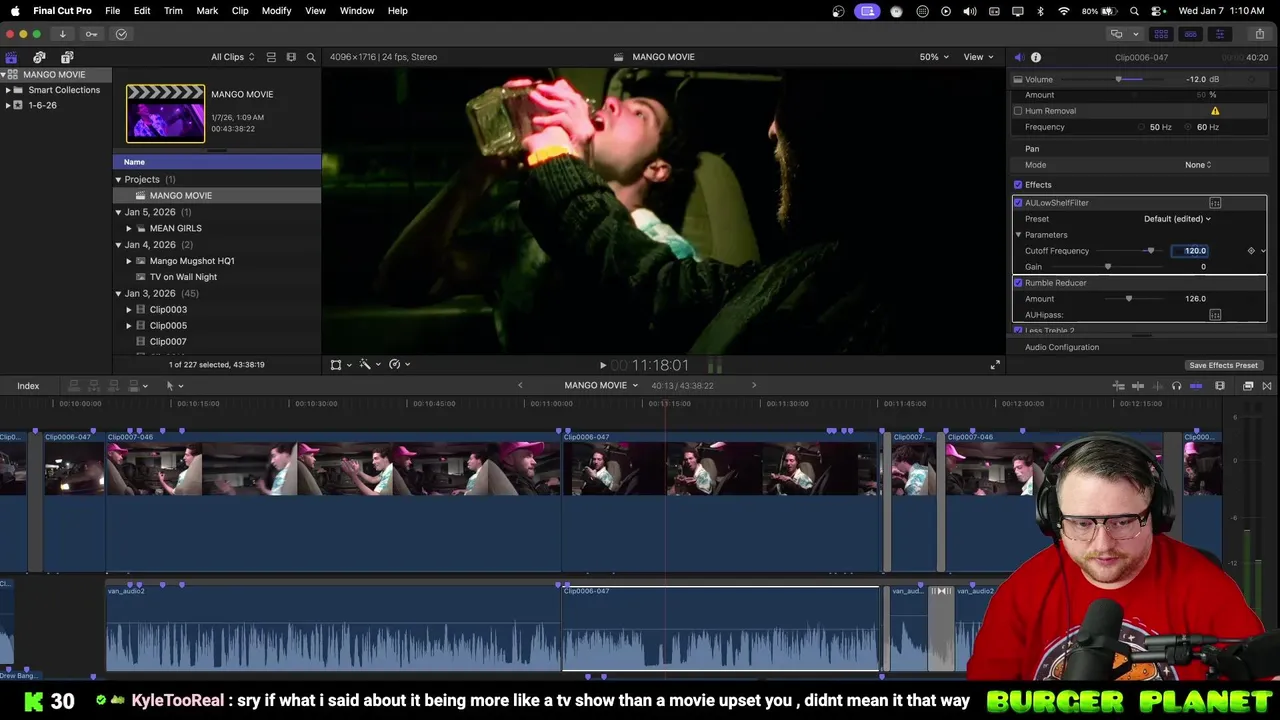The image size is (1280, 720).
Task: Click Save Effects Preset button
Action: 1223,366
